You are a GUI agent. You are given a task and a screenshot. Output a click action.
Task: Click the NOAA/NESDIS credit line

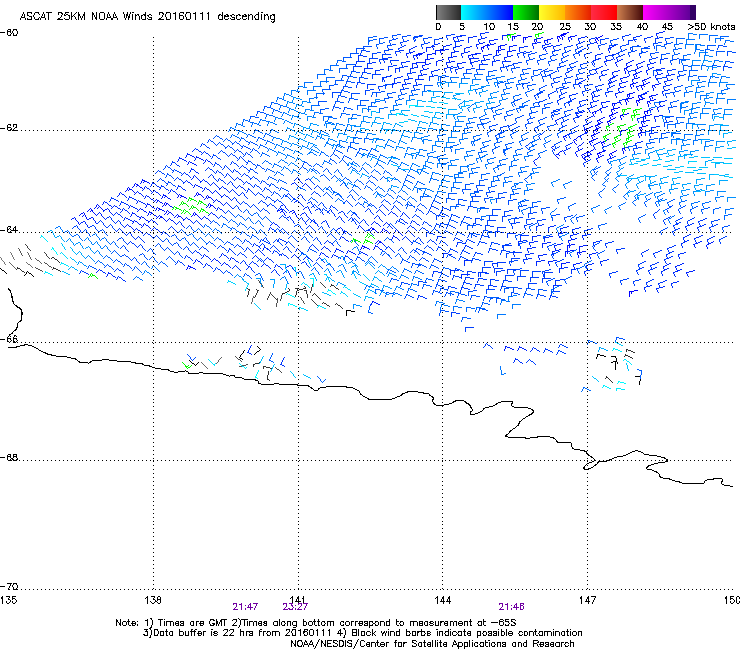pyautogui.click(x=432, y=644)
